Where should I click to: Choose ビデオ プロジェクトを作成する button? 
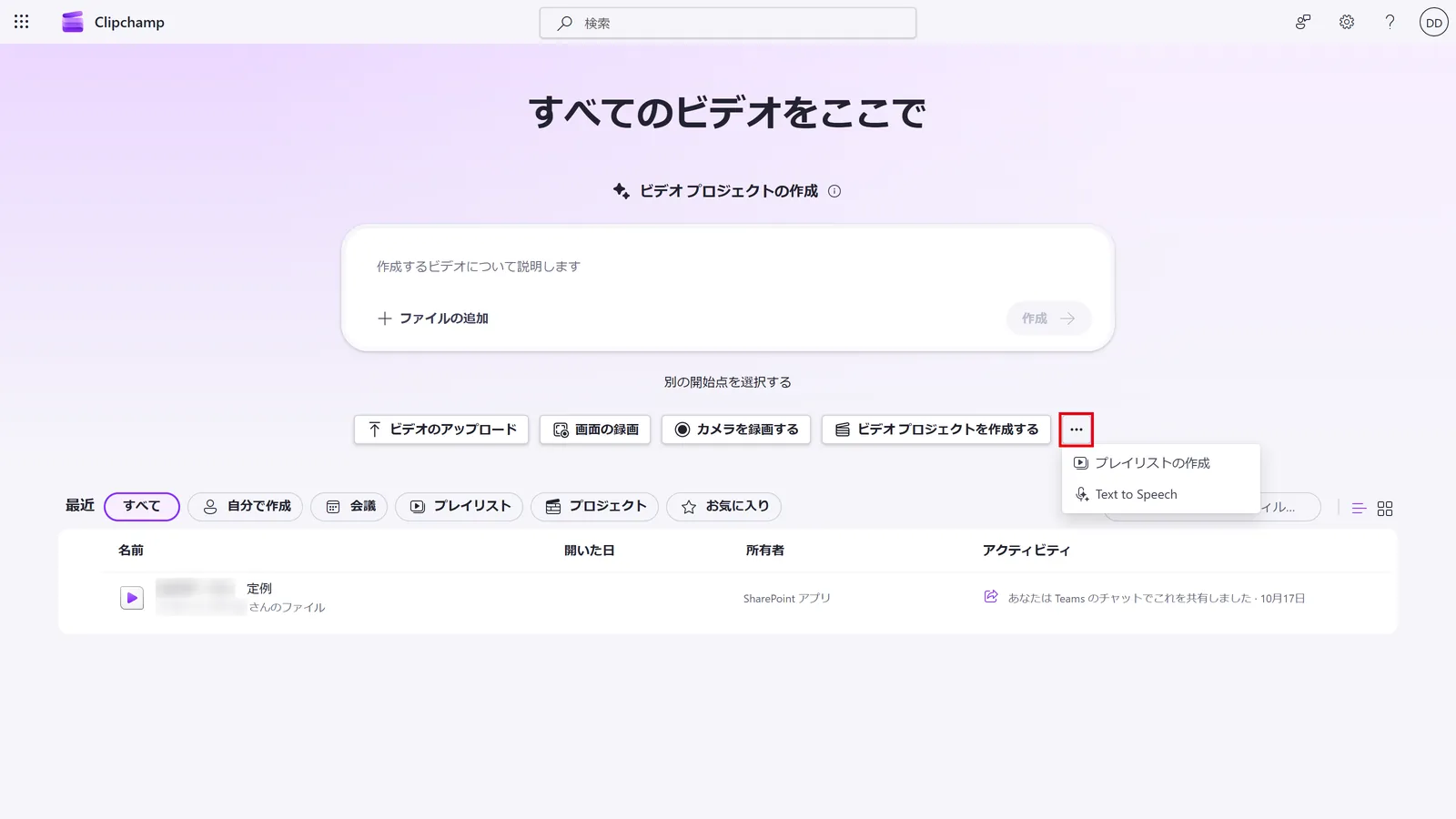936,430
